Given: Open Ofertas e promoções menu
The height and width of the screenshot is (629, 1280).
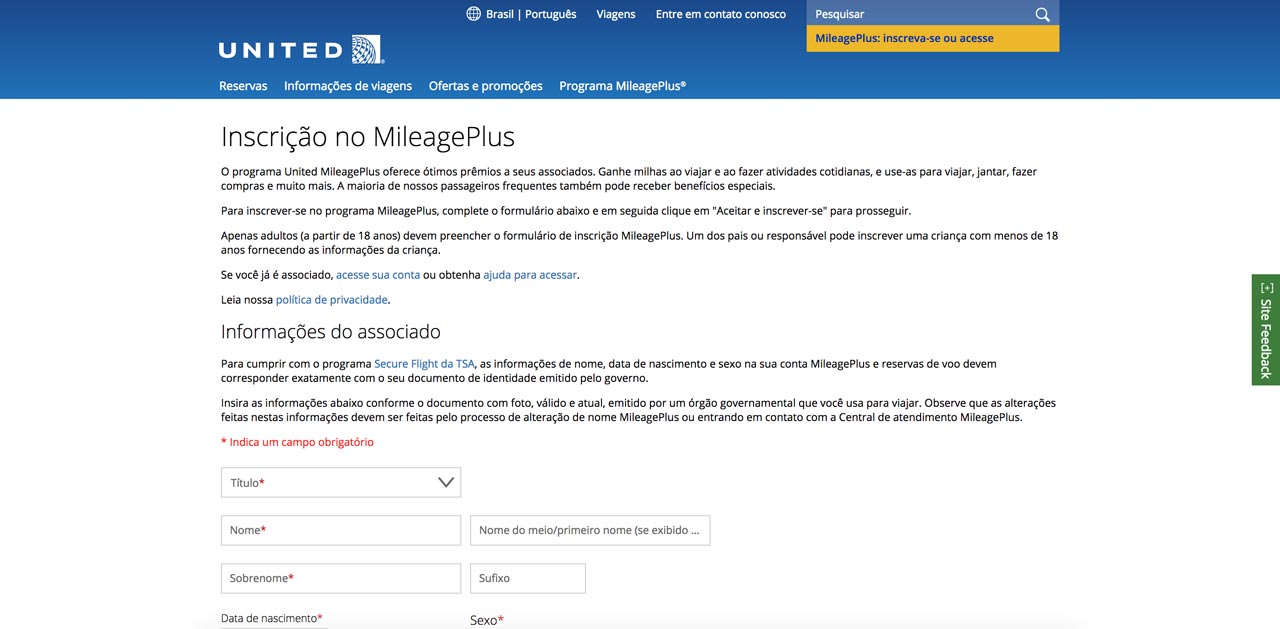Looking at the screenshot, I should click(x=486, y=86).
